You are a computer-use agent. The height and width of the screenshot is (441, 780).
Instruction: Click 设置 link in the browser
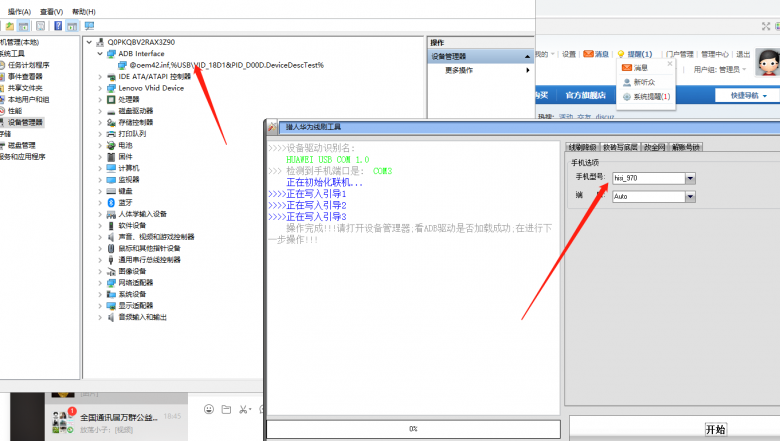point(569,54)
